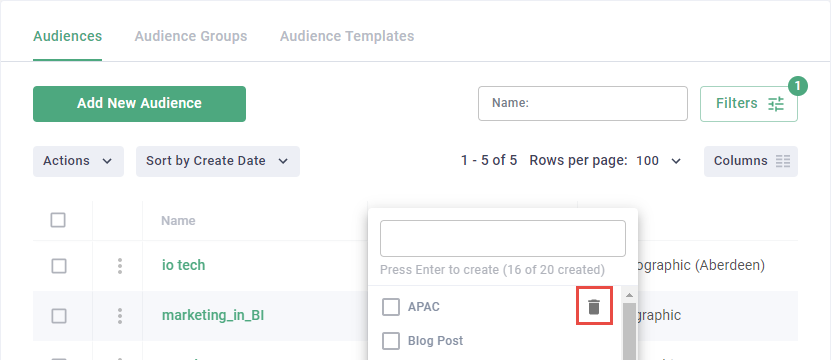Check the Blog Post label checkbox
The width and height of the screenshot is (831, 360).
click(x=391, y=341)
